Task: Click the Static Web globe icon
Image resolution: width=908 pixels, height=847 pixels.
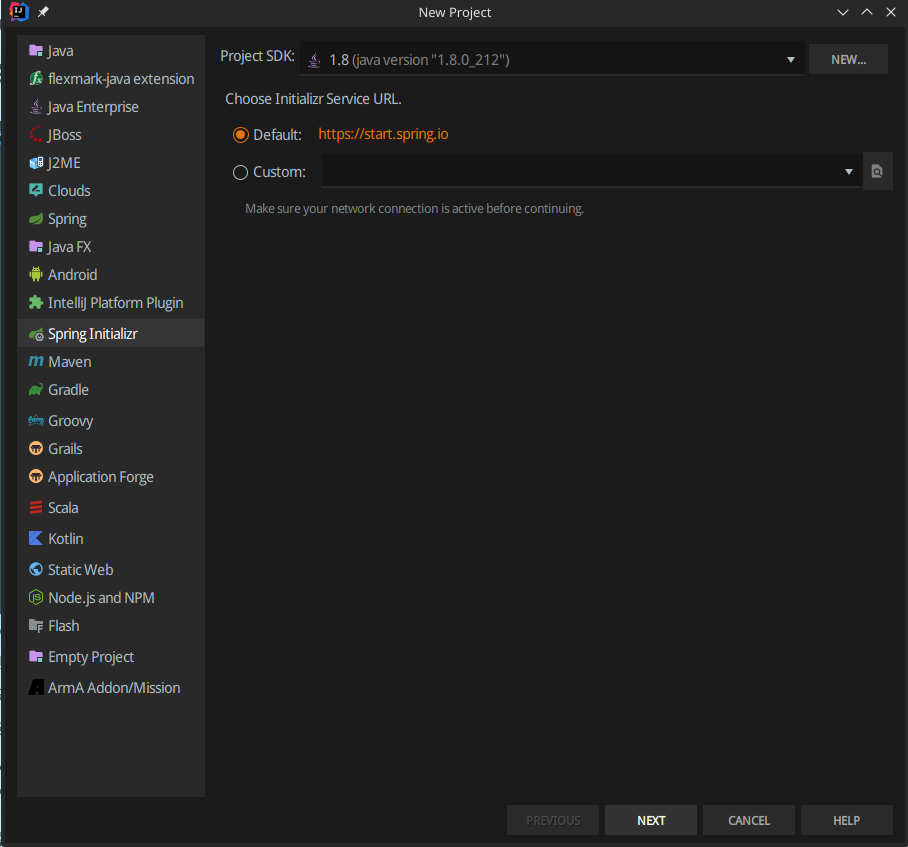Action: (36, 570)
